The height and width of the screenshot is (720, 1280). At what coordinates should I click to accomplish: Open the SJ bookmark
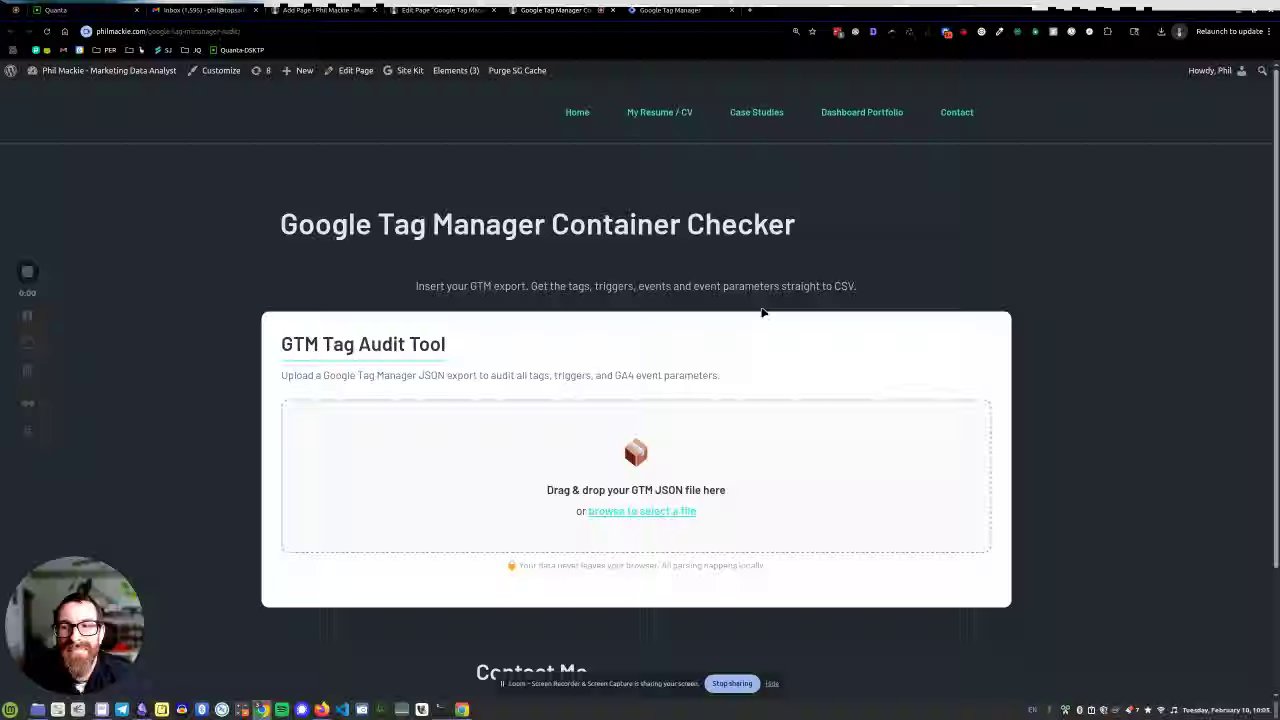[x=163, y=50]
